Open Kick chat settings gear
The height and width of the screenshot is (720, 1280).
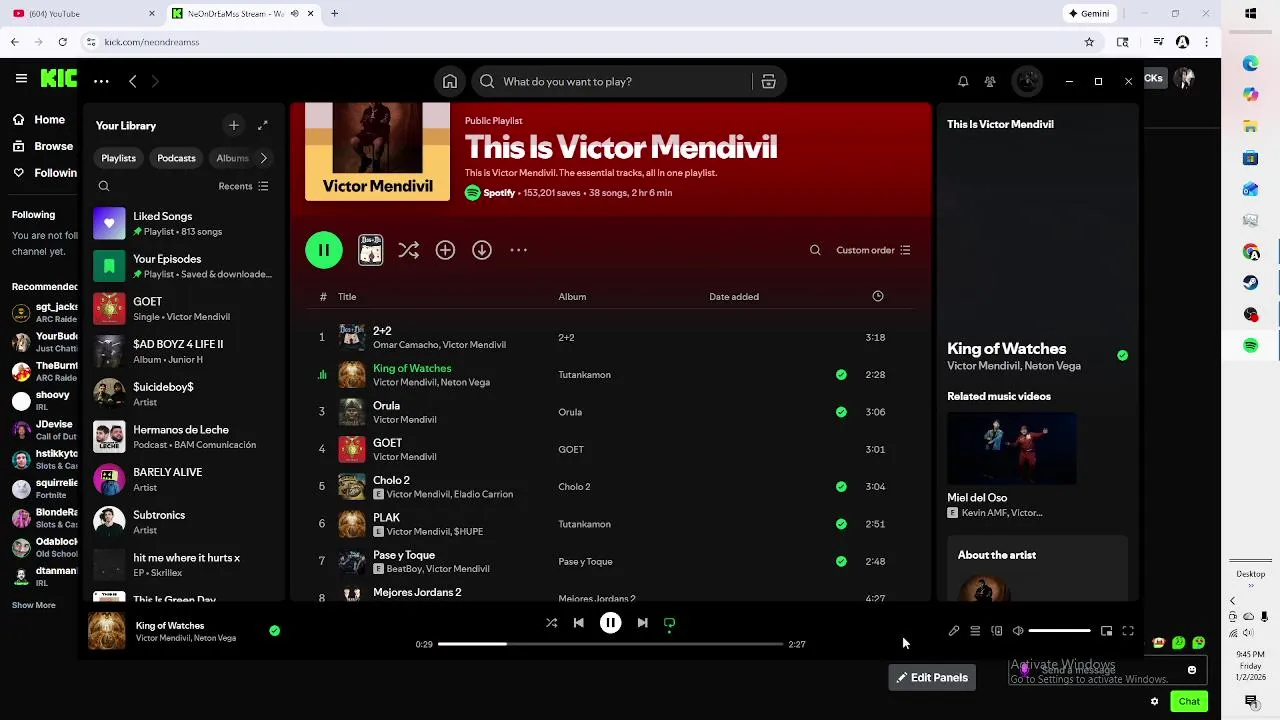1154,702
